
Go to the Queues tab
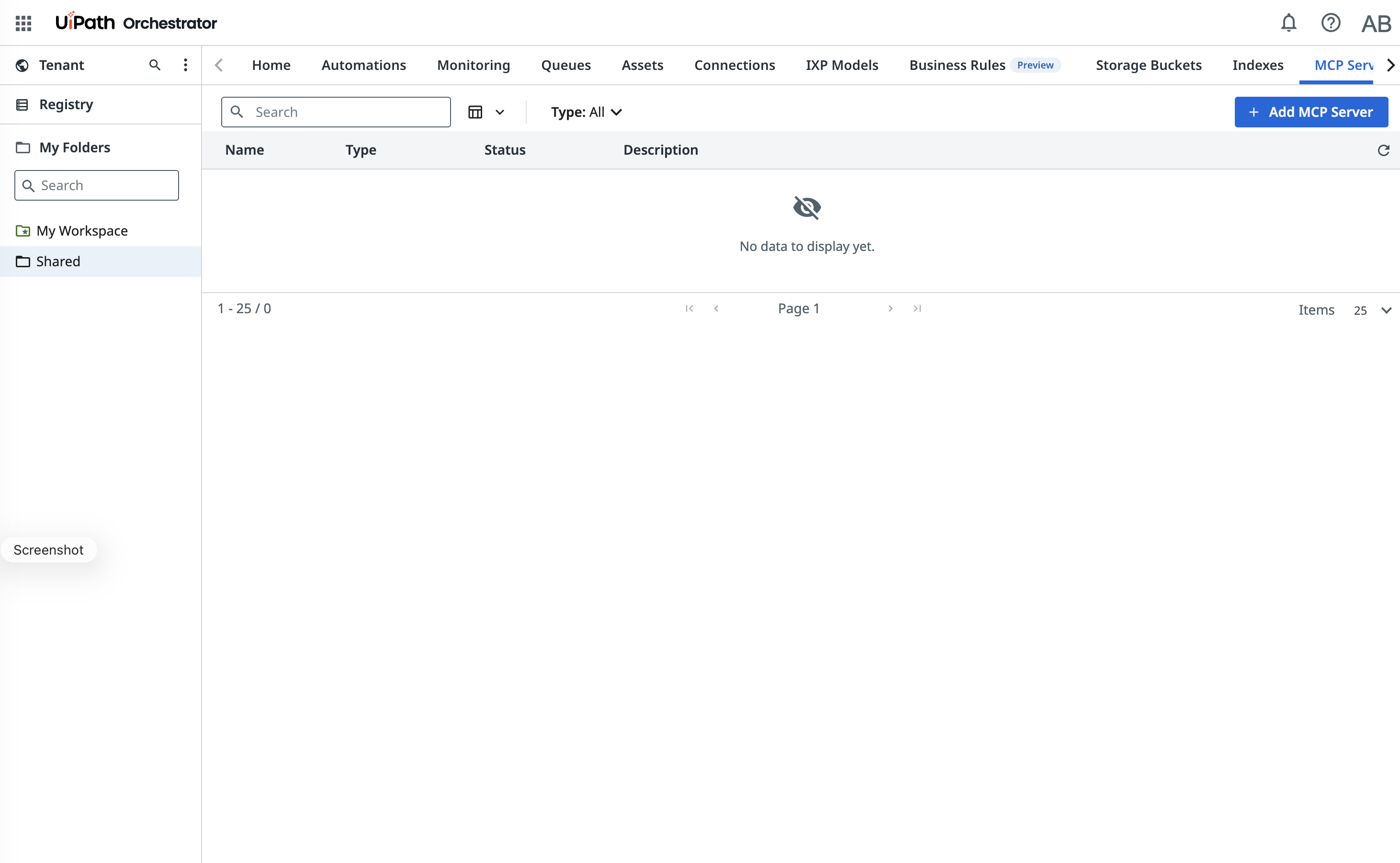click(x=566, y=65)
